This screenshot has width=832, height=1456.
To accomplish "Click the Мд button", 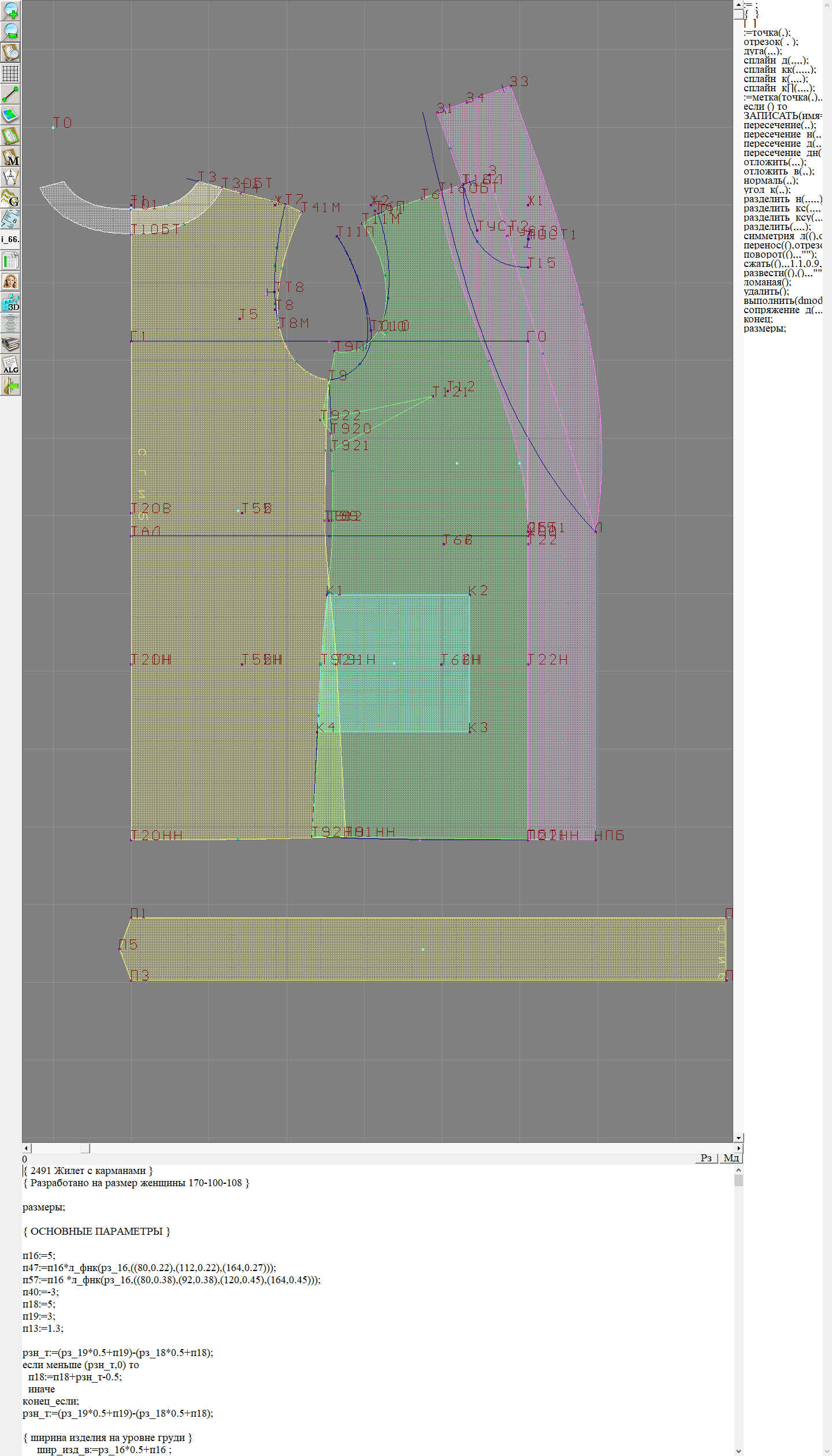I will coord(731,1158).
